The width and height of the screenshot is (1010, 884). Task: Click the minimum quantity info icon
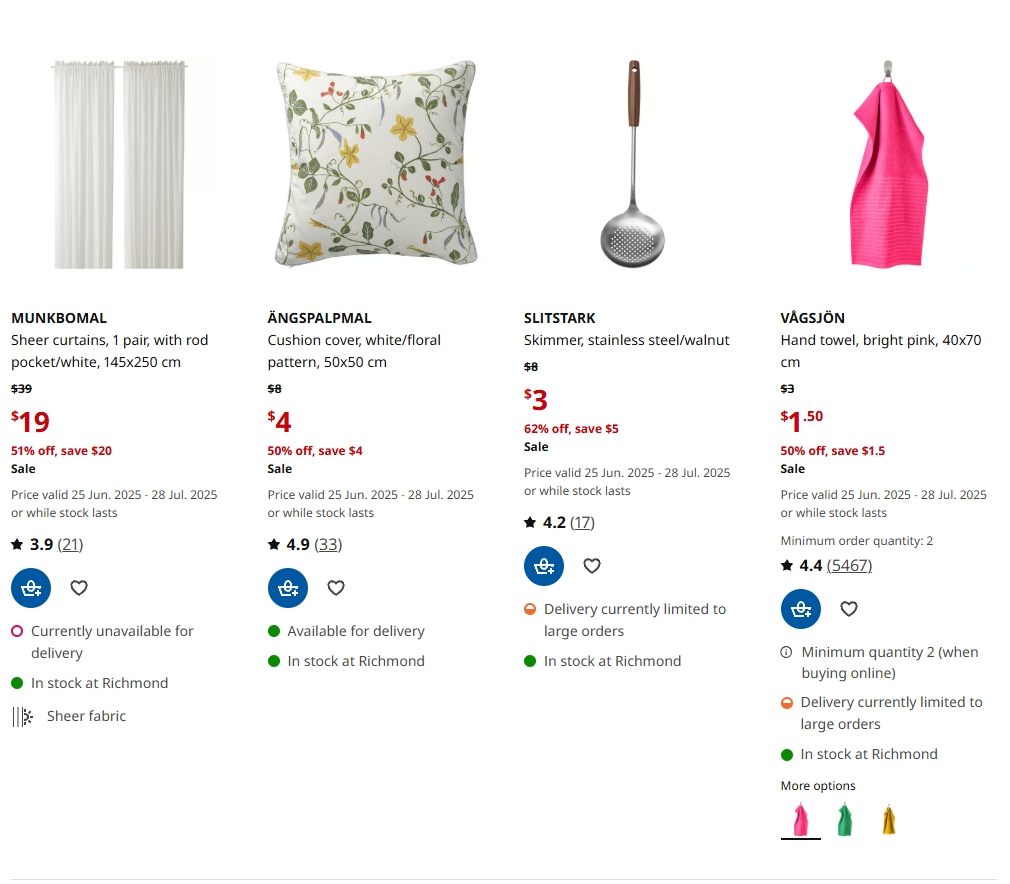786,652
